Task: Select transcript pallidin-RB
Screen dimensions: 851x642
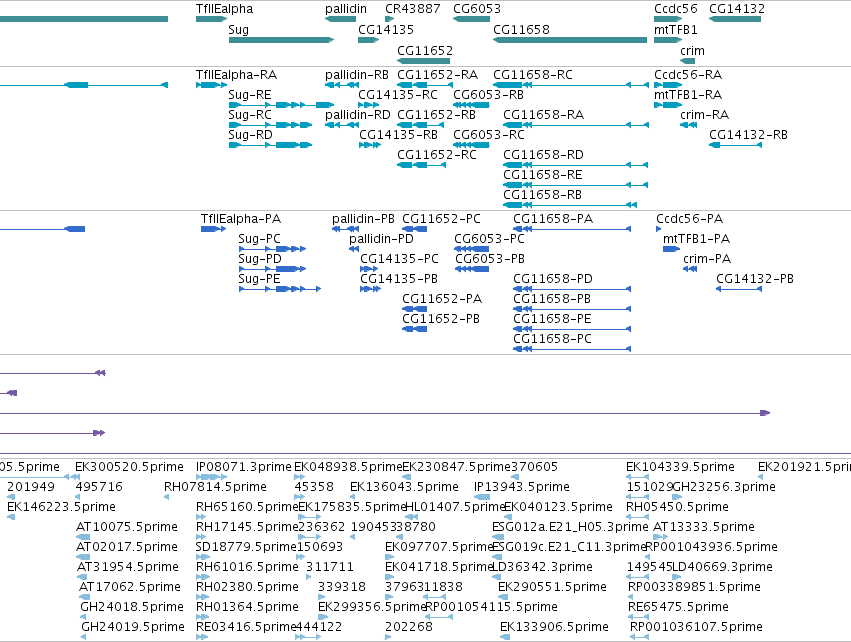Action: point(357,74)
